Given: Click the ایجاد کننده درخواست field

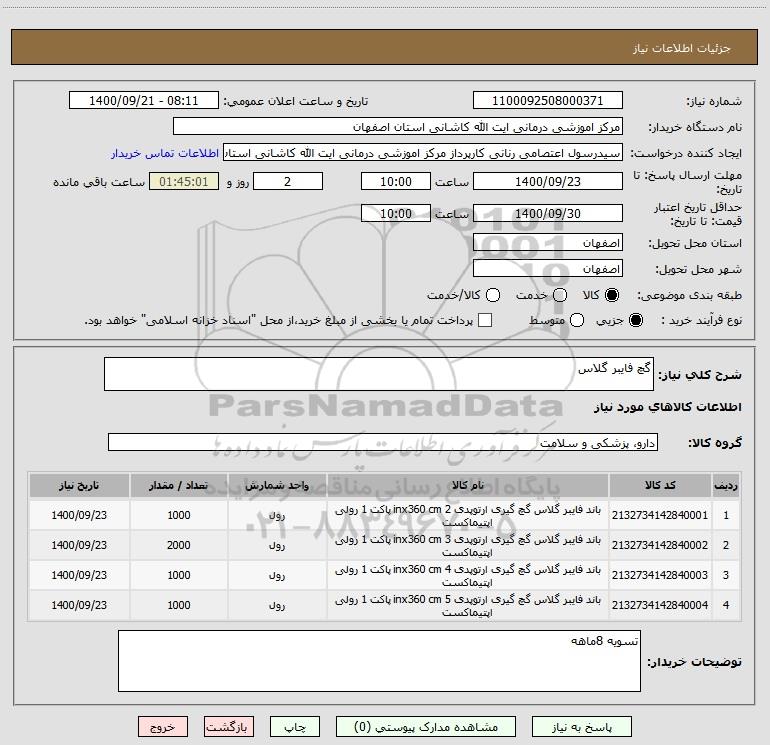Looking at the screenshot, I should click(423, 153).
